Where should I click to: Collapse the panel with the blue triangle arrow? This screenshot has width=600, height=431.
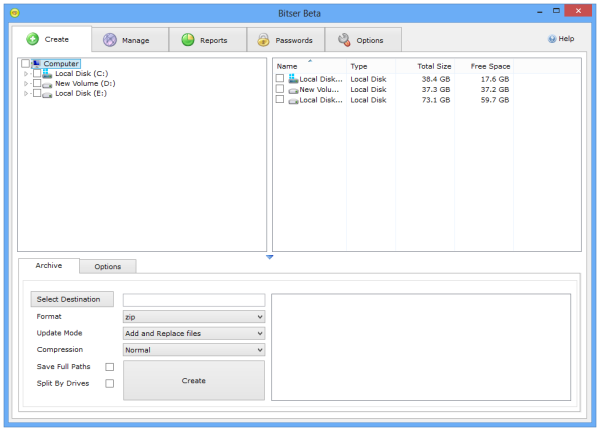pyautogui.click(x=269, y=257)
